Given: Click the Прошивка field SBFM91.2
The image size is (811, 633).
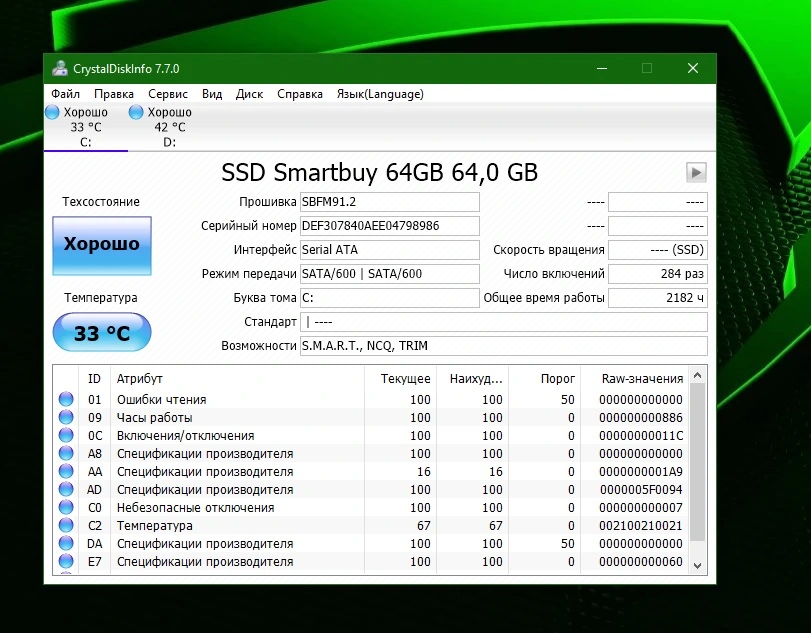Looking at the screenshot, I should (389, 202).
